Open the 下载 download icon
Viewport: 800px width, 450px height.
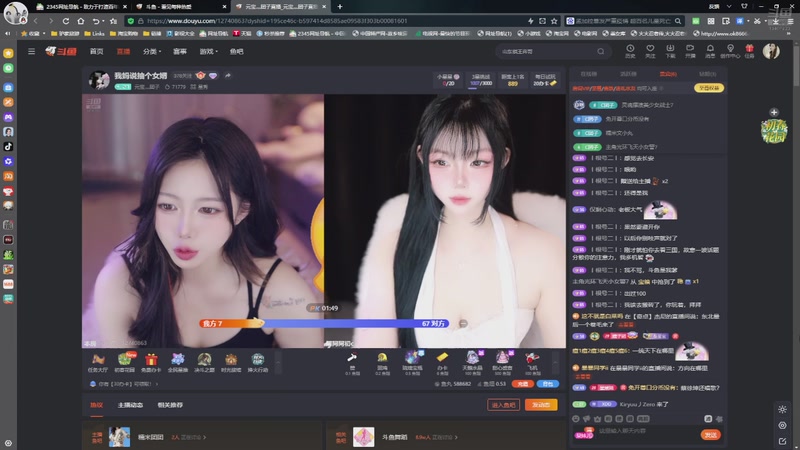coord(670,51)
